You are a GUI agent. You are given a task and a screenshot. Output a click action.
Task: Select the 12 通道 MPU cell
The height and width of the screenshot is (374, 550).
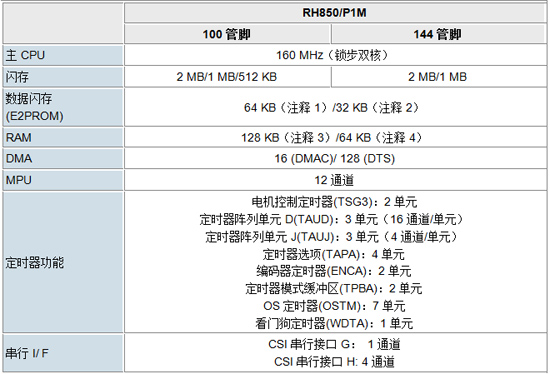(x=335, y=180)
